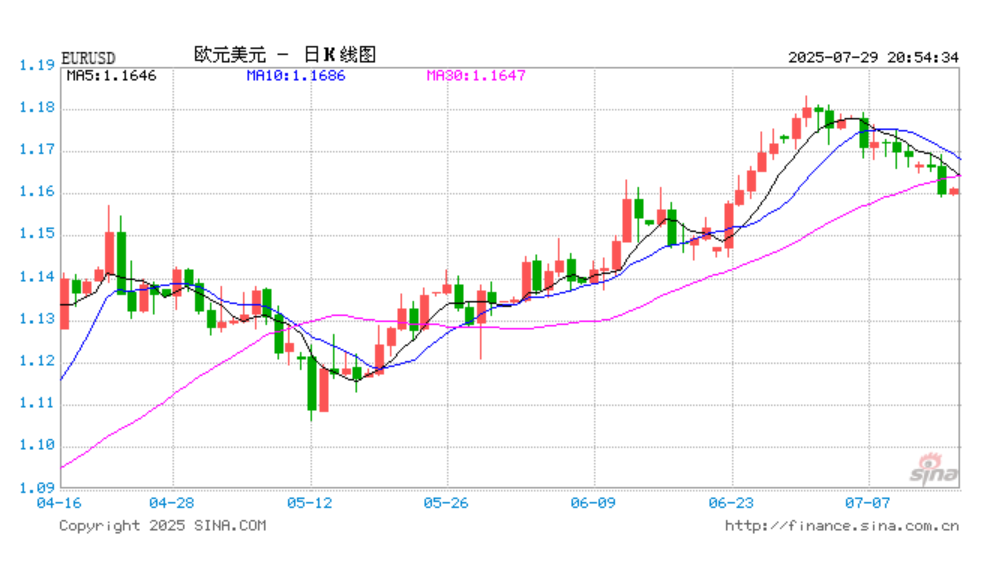
Task: Click the 1.09 price level label
Action: click(36, 488)
